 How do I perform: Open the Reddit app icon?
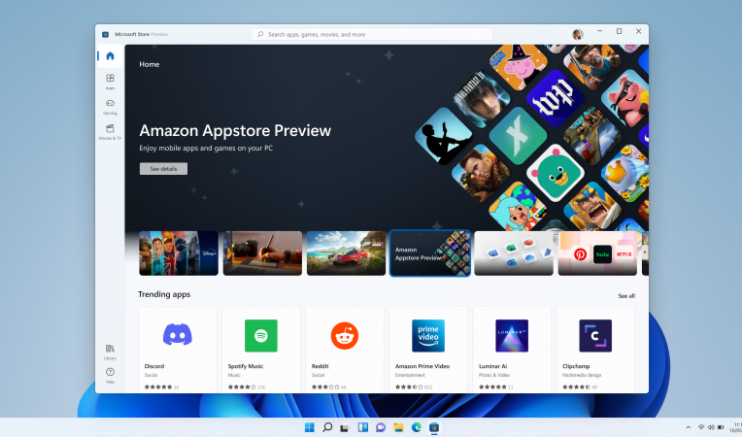click(x=344, y=336)
